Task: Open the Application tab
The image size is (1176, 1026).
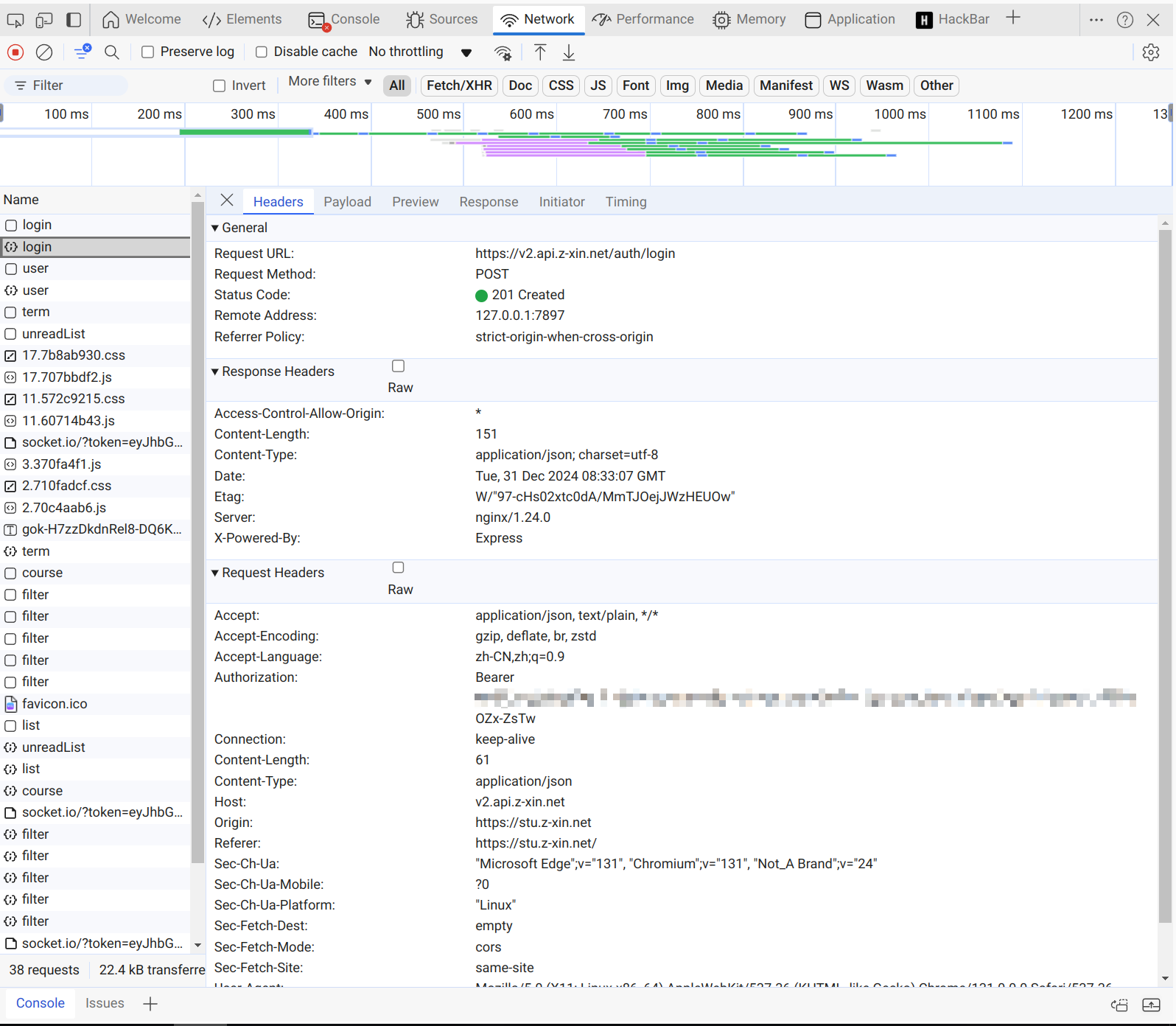Action: 850,19
